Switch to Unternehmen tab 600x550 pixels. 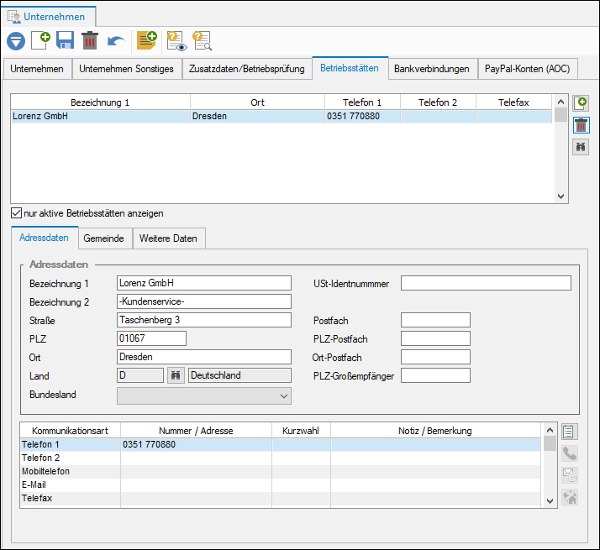(x=37, y=69)
